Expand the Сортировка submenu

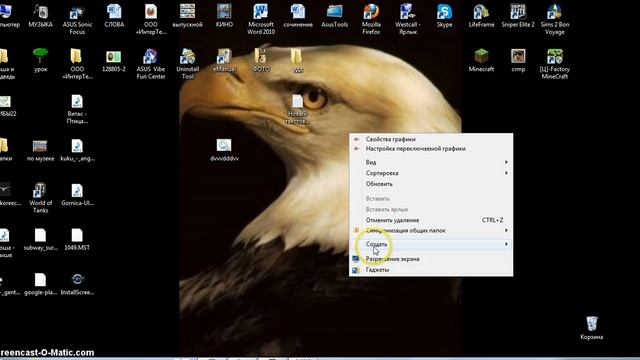point(431,173)
